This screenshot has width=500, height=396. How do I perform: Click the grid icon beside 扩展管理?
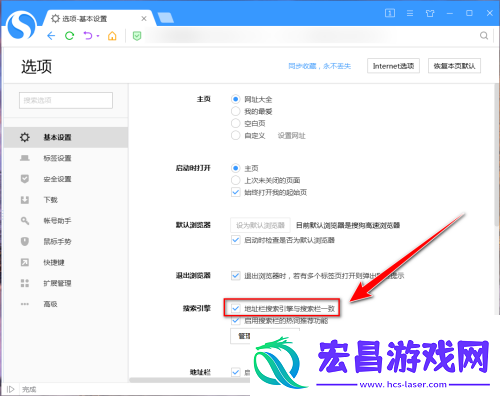(x=25, y=283)
